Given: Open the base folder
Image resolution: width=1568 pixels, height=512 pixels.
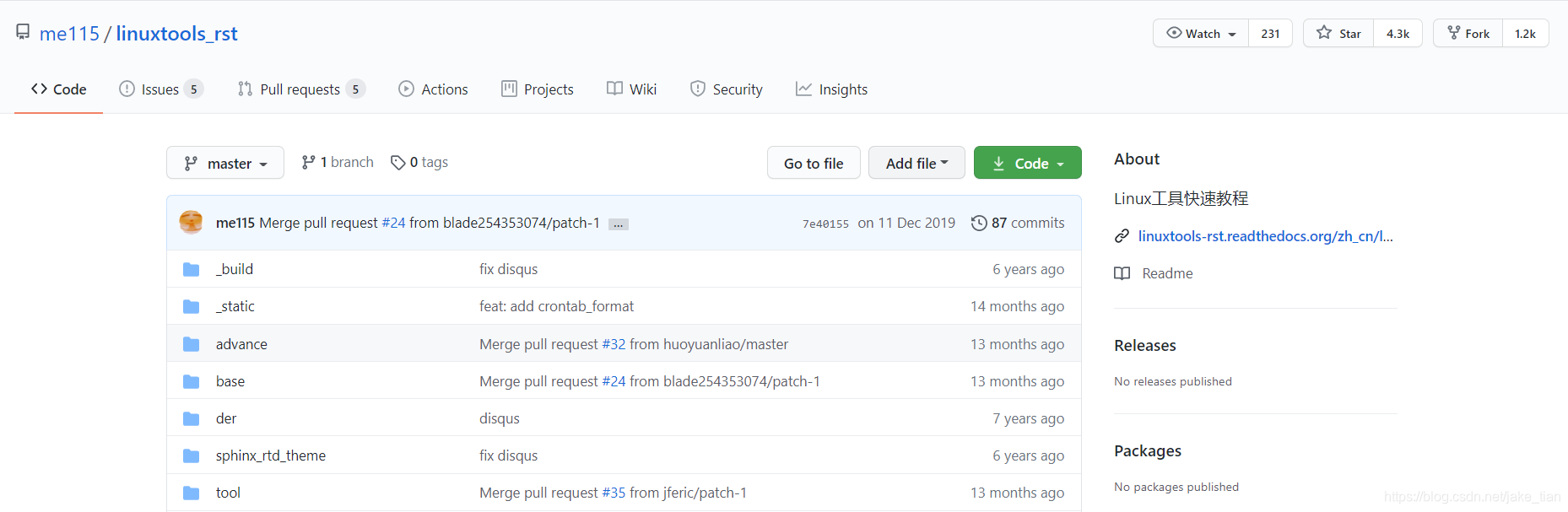Looking at the screenshot, I should click(x=230, y=381).
